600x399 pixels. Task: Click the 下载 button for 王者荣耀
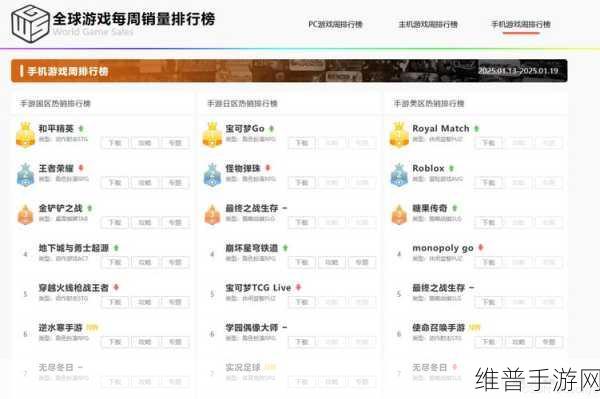(115, 183)
